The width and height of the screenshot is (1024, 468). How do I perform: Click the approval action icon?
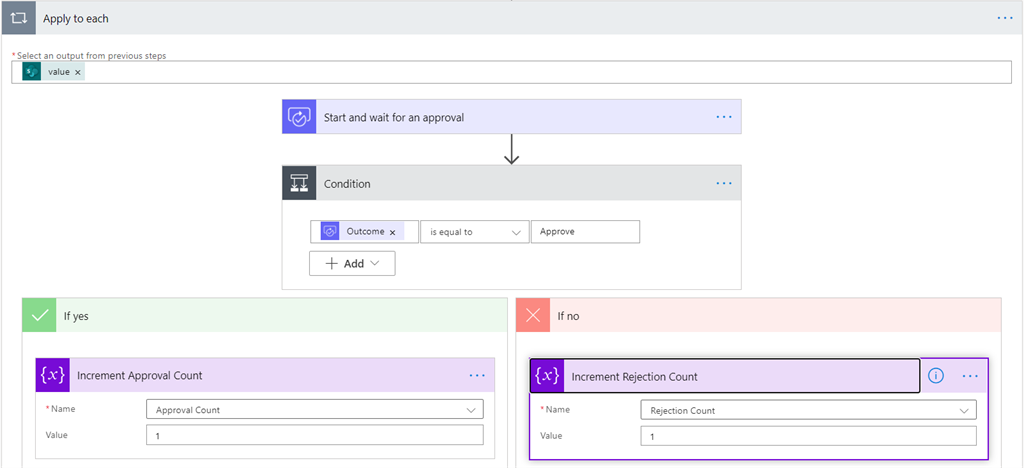click(x=299, y=117)
